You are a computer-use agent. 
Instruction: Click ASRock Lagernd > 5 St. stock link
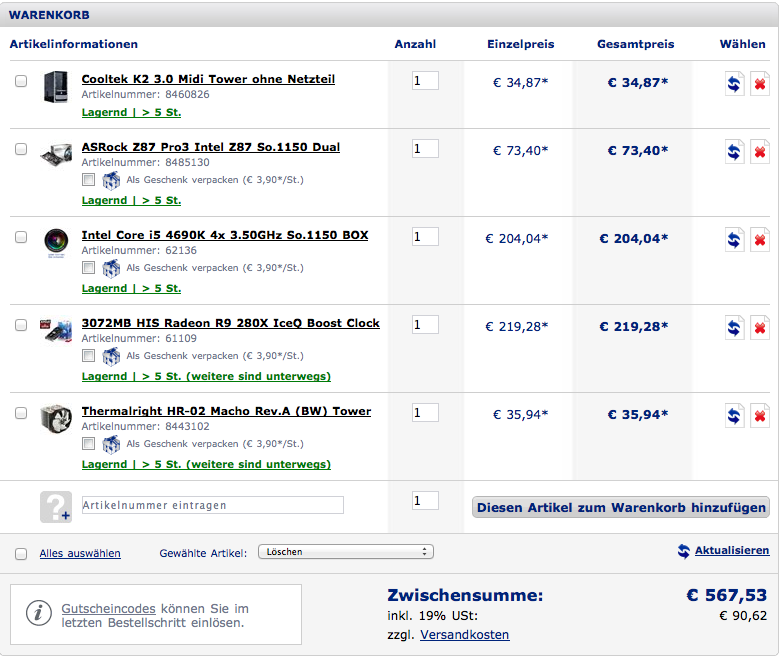[131, 200]
